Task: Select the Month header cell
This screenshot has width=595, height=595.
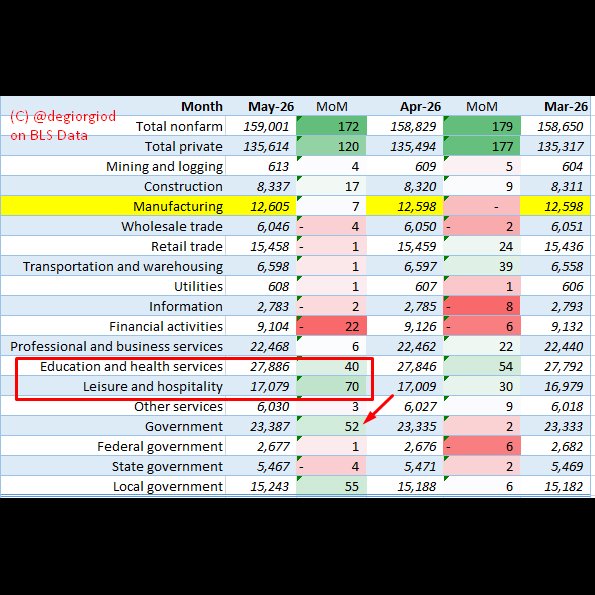Action: point(201,107)
